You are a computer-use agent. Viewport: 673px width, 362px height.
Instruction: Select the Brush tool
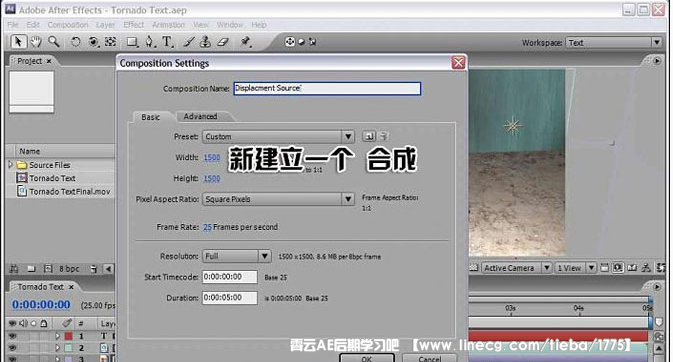[188, 42]
